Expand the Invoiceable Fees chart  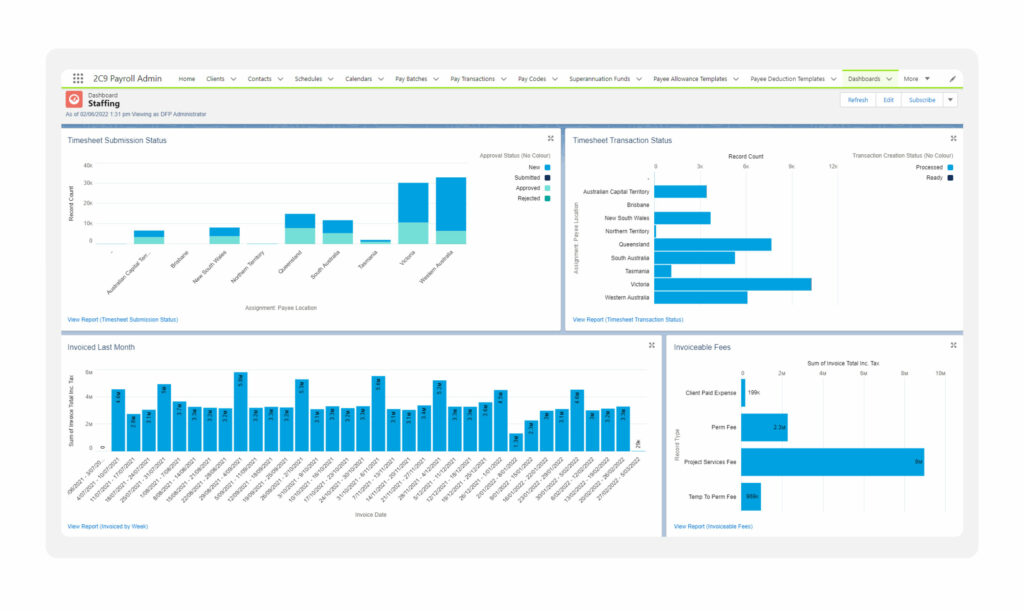(x=953, y=345)
